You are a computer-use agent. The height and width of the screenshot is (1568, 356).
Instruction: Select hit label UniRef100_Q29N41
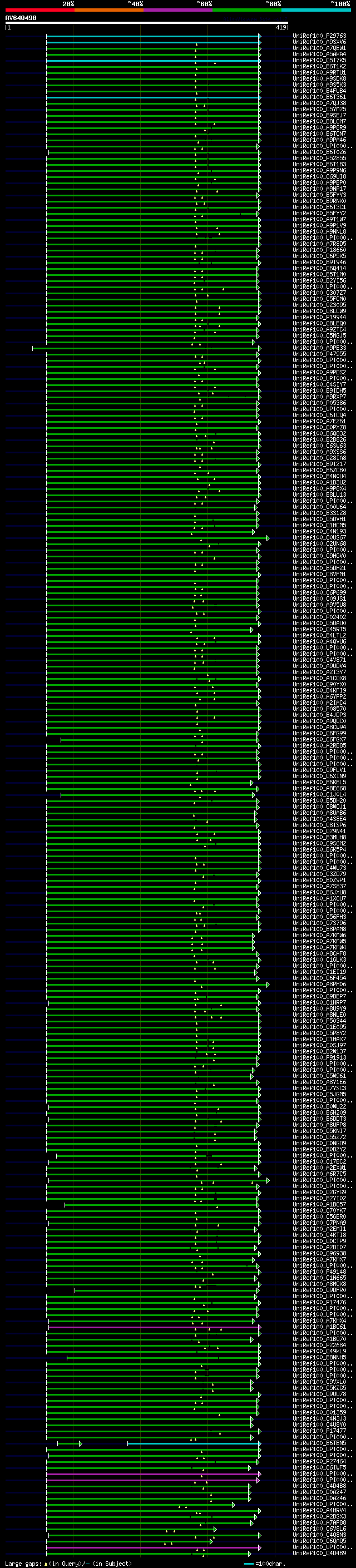pos(319,832)
